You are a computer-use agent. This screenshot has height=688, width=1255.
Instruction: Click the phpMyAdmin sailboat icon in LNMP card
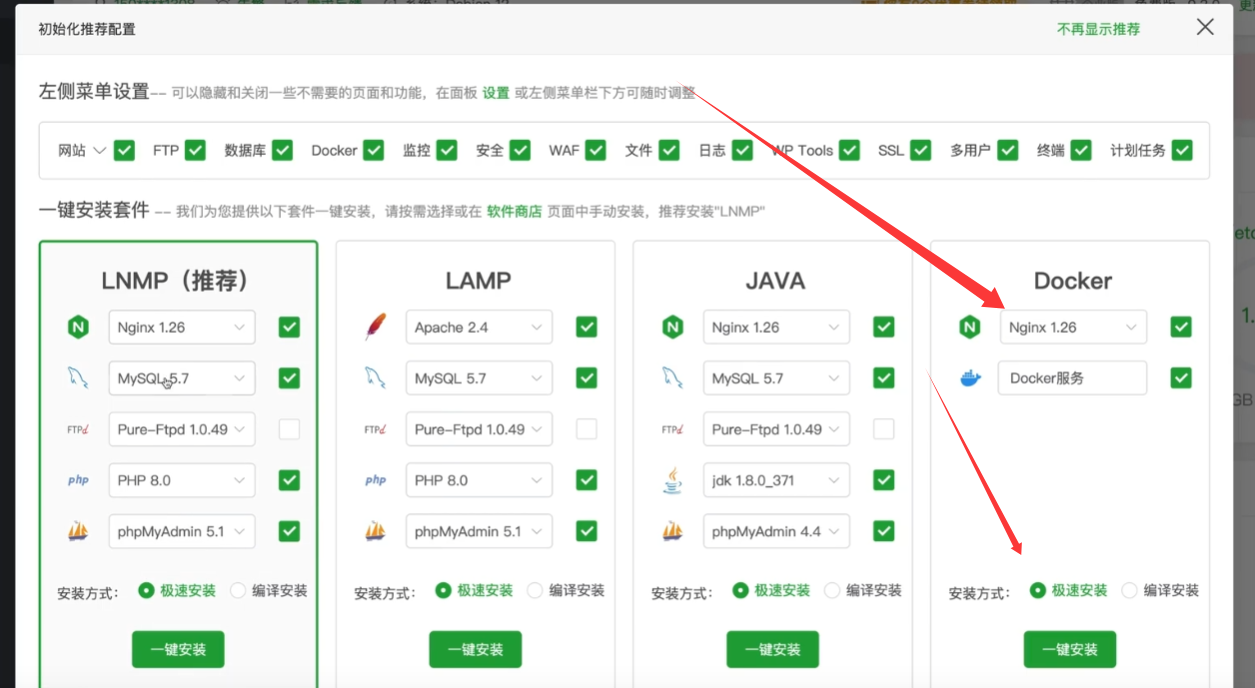78,531
